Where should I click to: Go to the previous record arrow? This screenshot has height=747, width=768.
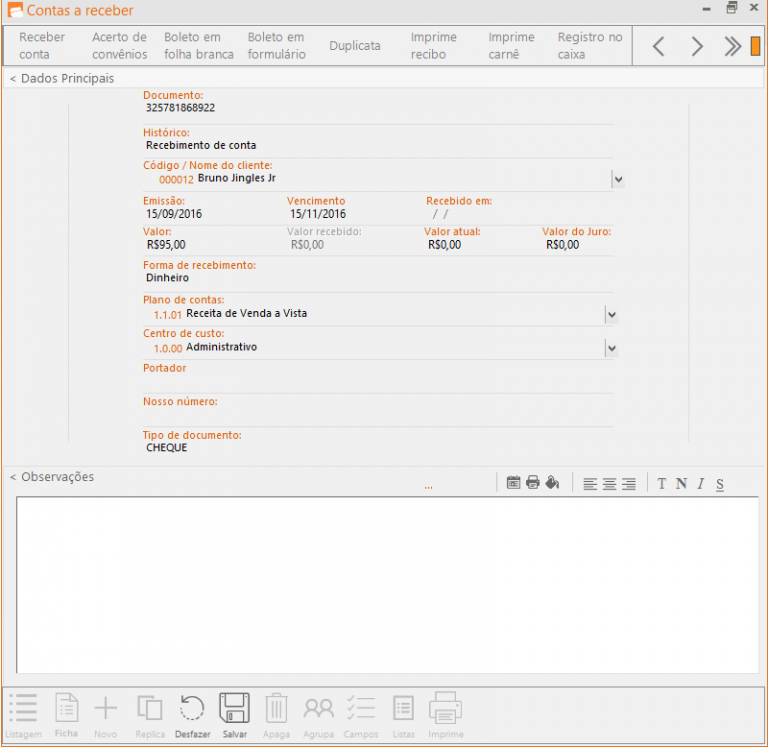[x=659, y=46]
